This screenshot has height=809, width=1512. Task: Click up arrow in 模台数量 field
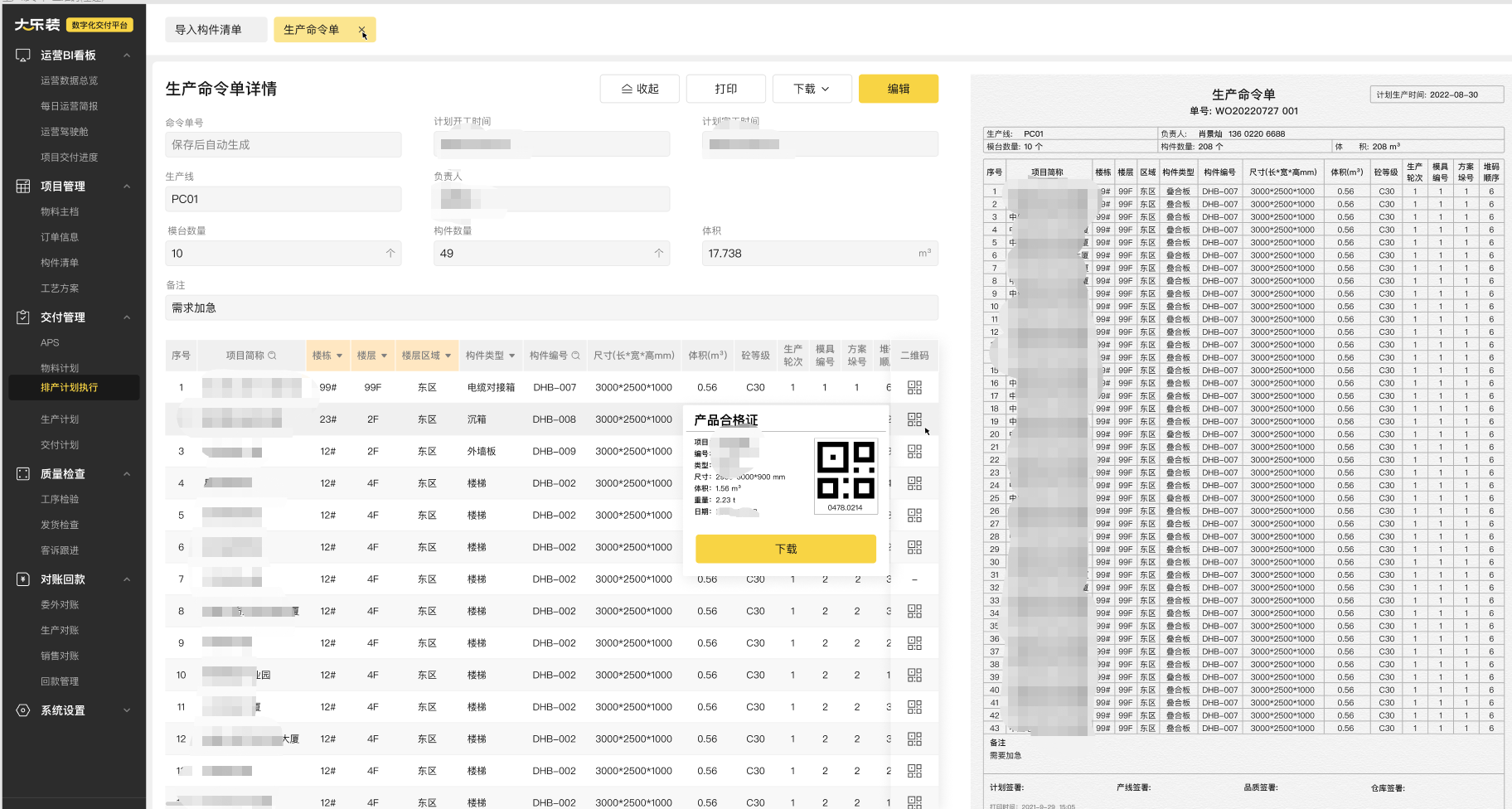click(x=390, y=253)
